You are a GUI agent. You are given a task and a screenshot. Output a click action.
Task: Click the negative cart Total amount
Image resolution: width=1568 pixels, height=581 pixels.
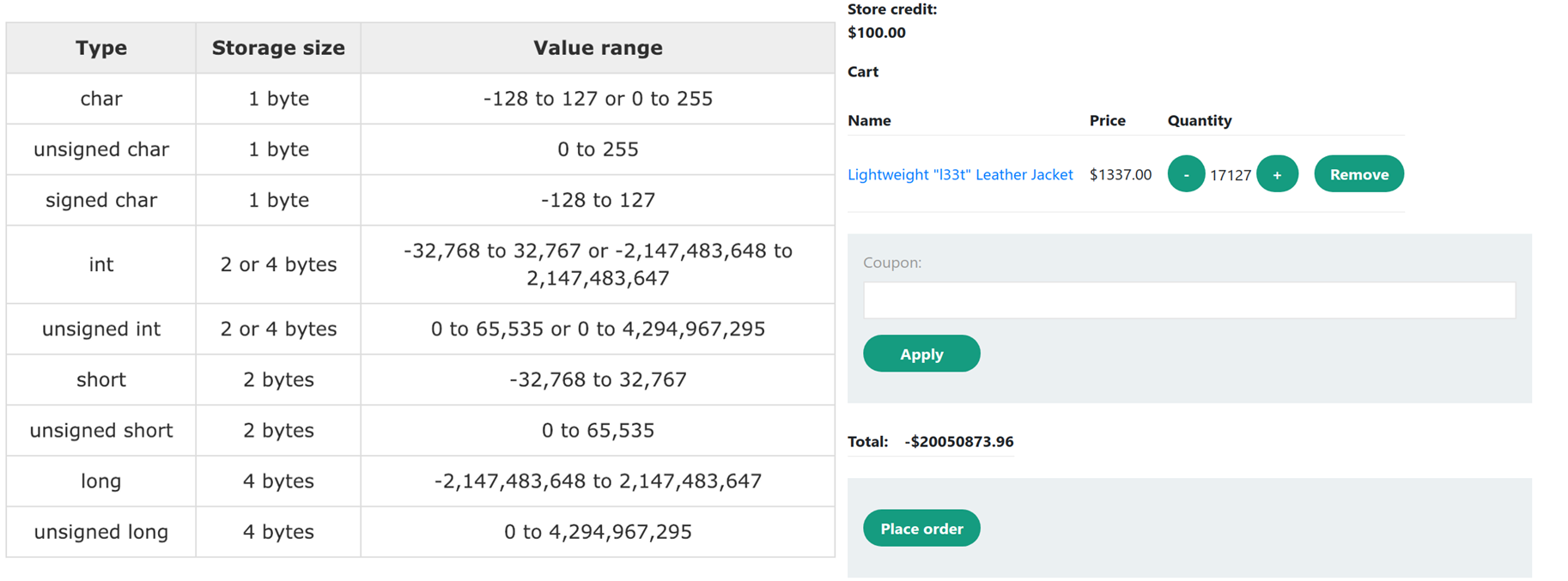point(958,442)
